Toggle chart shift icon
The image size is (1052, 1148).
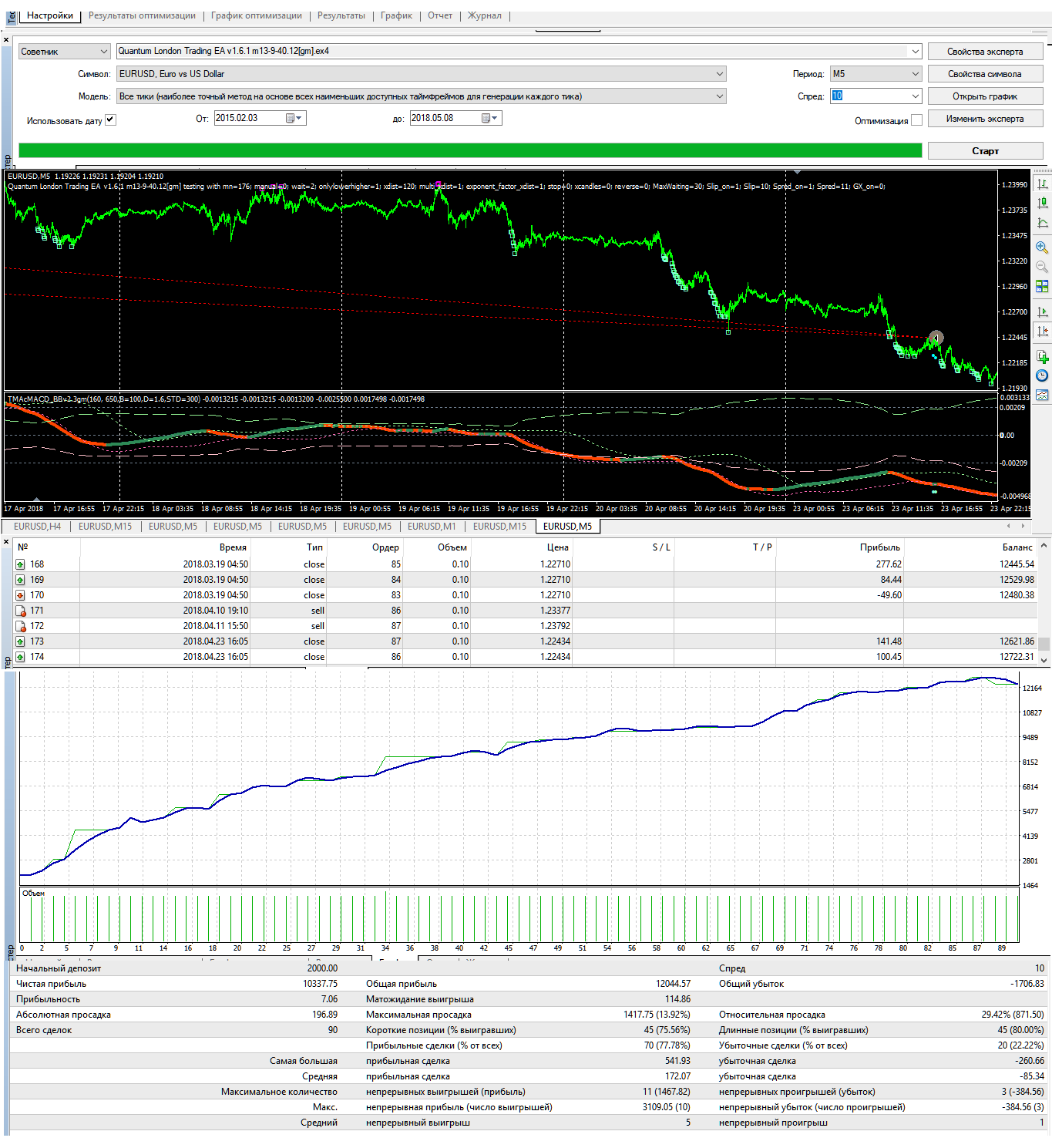pos(1042,331)
